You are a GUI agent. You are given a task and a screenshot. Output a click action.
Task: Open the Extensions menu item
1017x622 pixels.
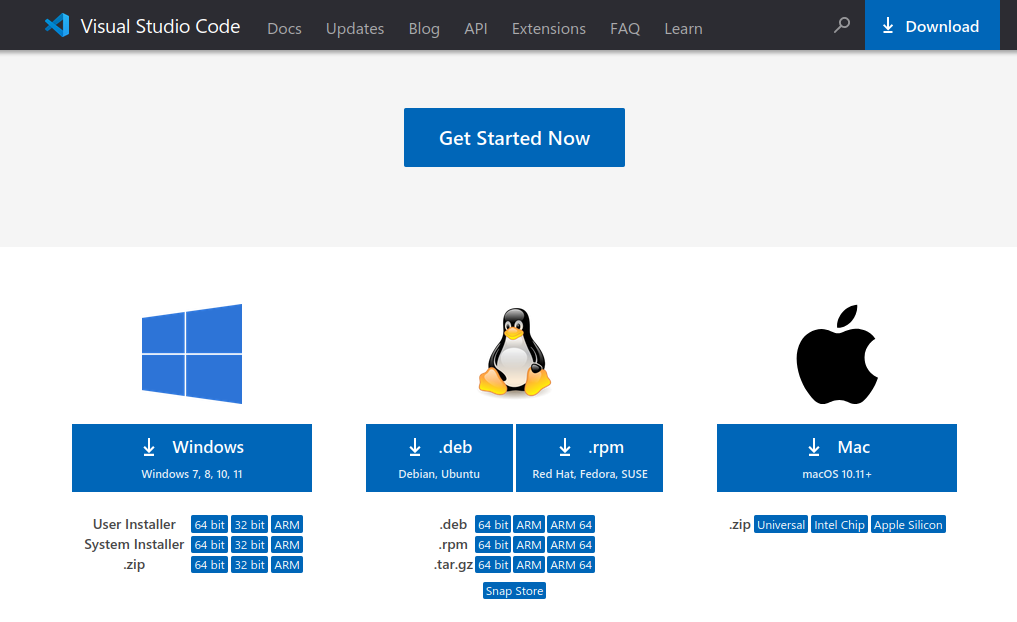(549, 29)
